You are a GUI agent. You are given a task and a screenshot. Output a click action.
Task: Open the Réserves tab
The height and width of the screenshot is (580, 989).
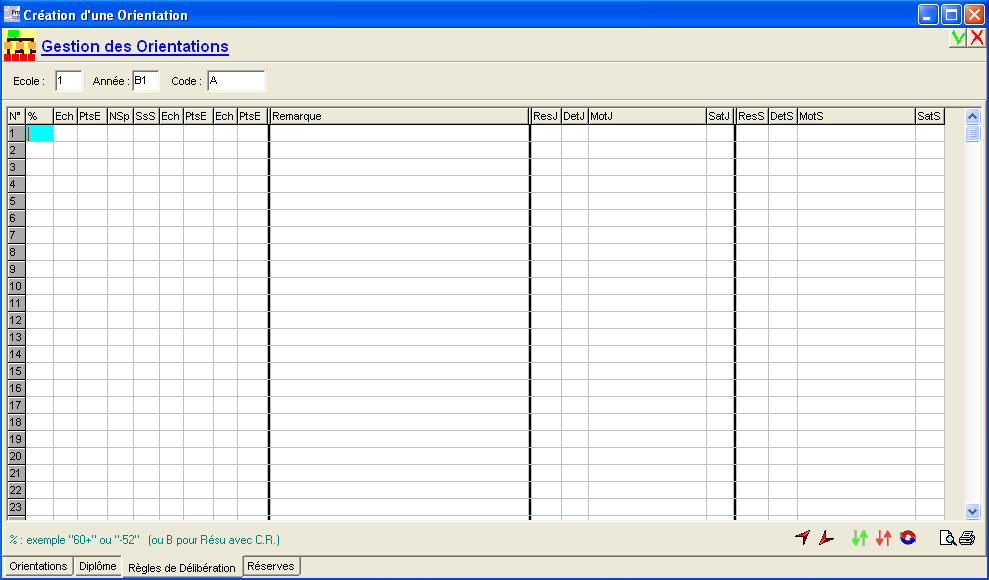(271, 566)
